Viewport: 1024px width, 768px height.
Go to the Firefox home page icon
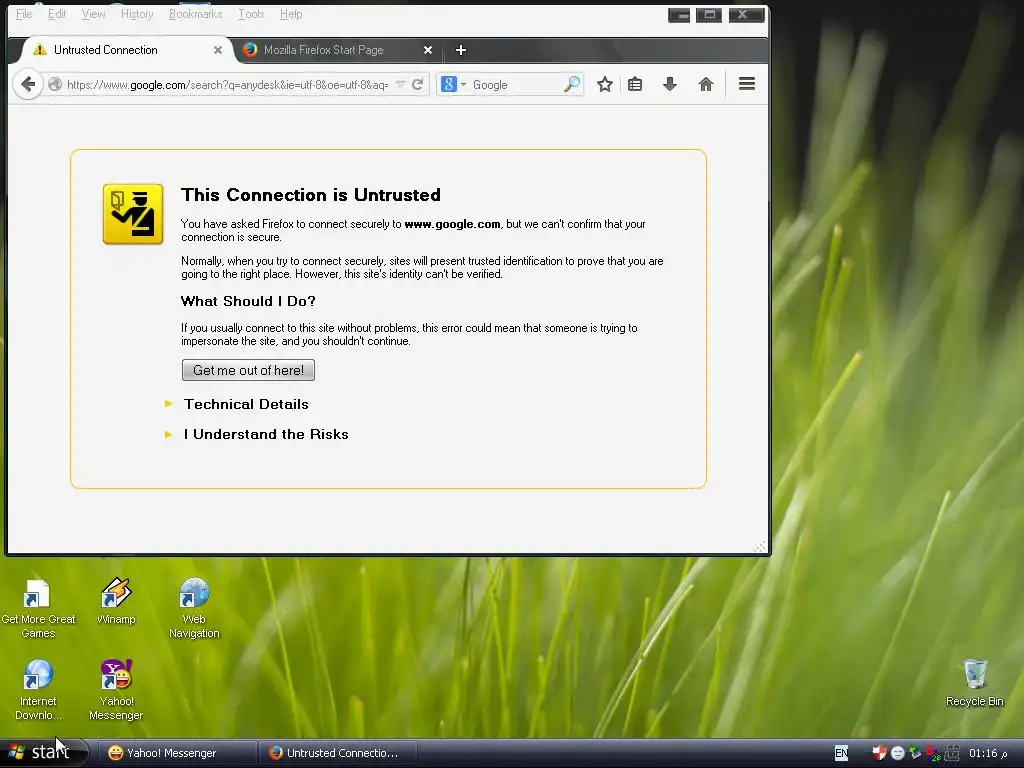pos(705,84)
